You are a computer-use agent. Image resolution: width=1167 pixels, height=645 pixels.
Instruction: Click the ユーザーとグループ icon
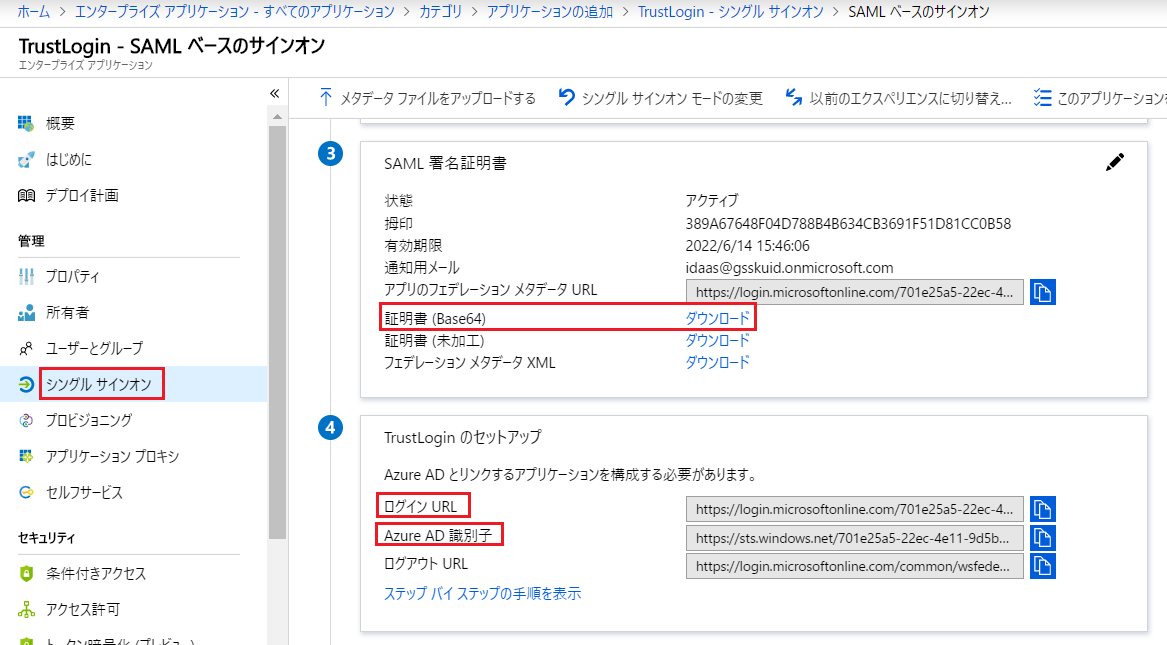[x=26, y=348]
